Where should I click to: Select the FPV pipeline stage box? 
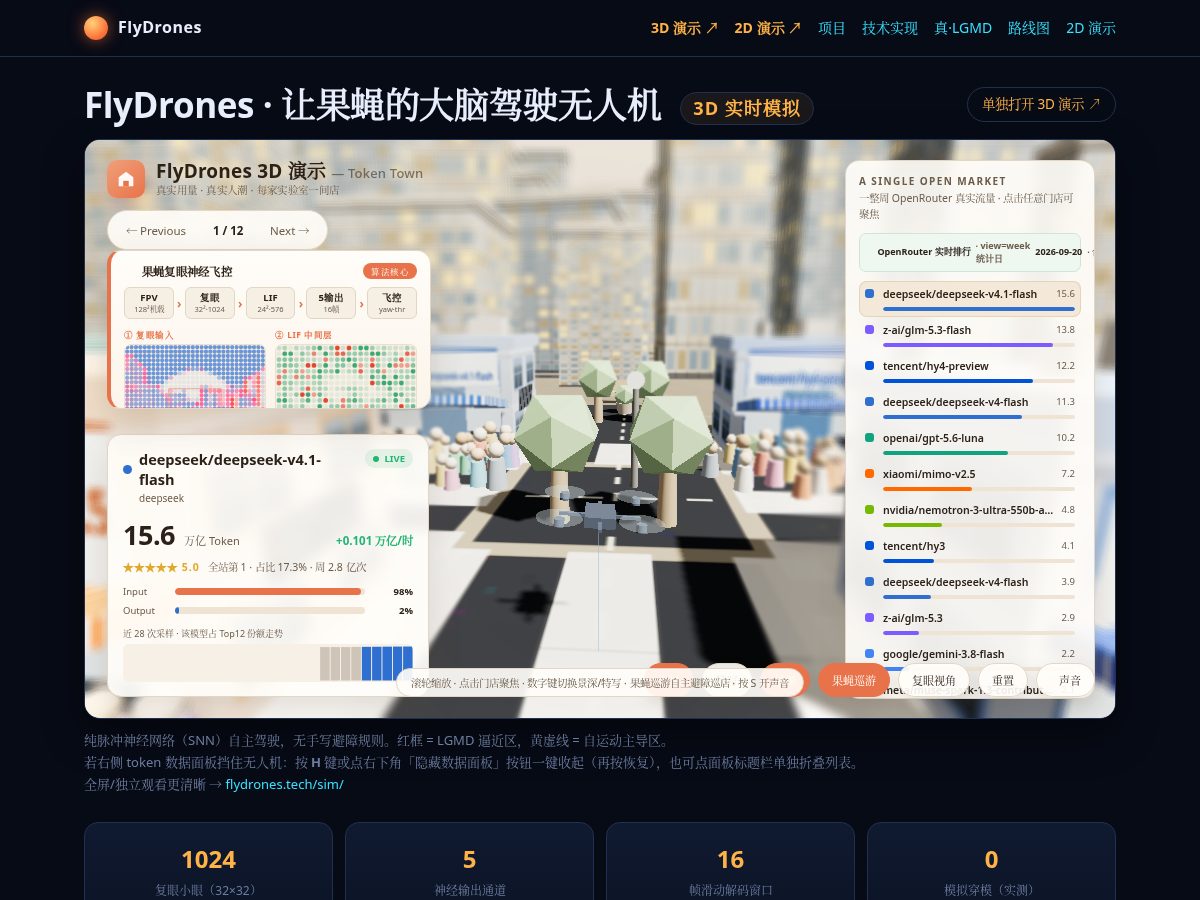[149, 303]
